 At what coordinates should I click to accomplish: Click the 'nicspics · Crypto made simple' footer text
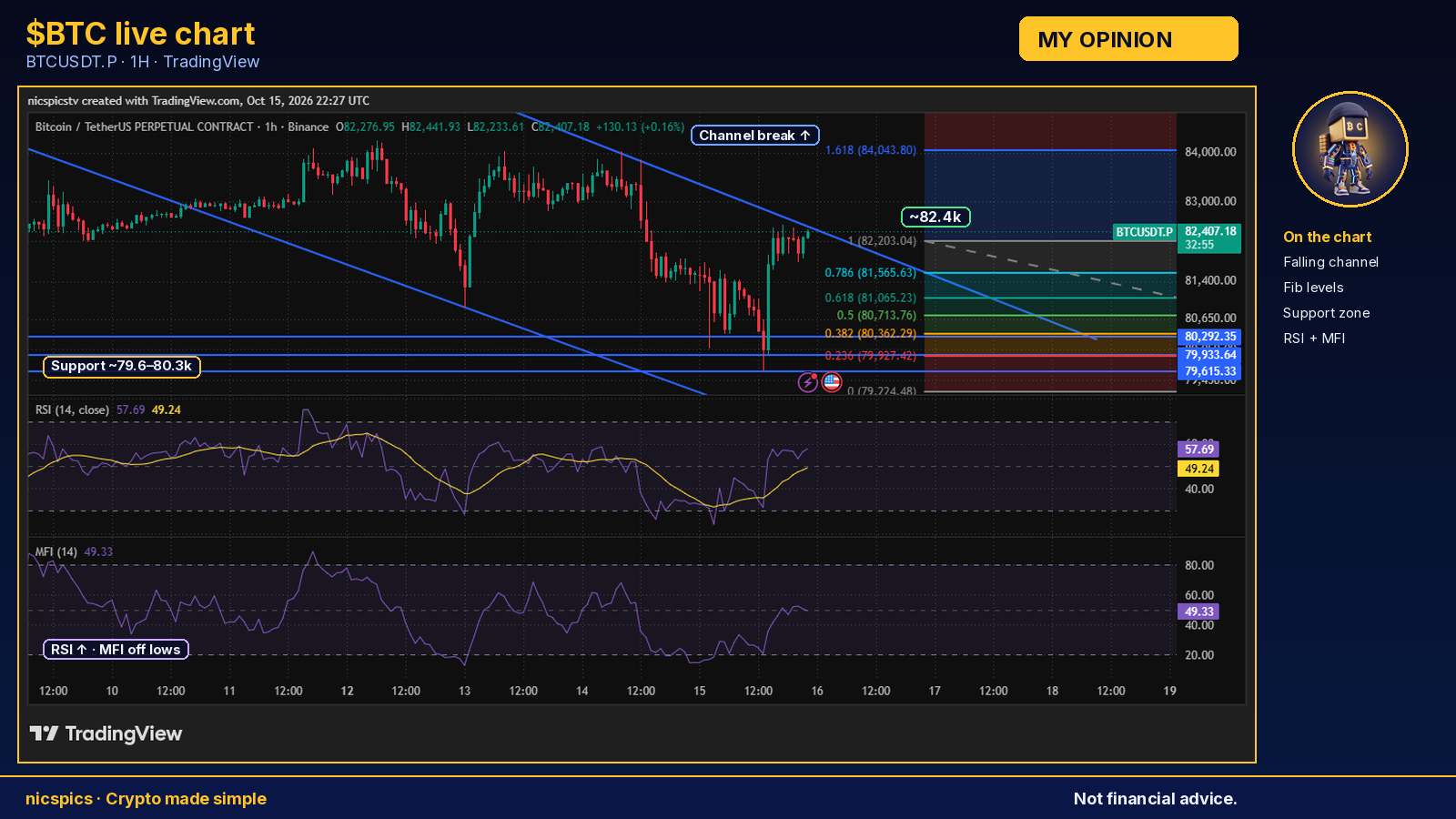(x=146, y=799)
